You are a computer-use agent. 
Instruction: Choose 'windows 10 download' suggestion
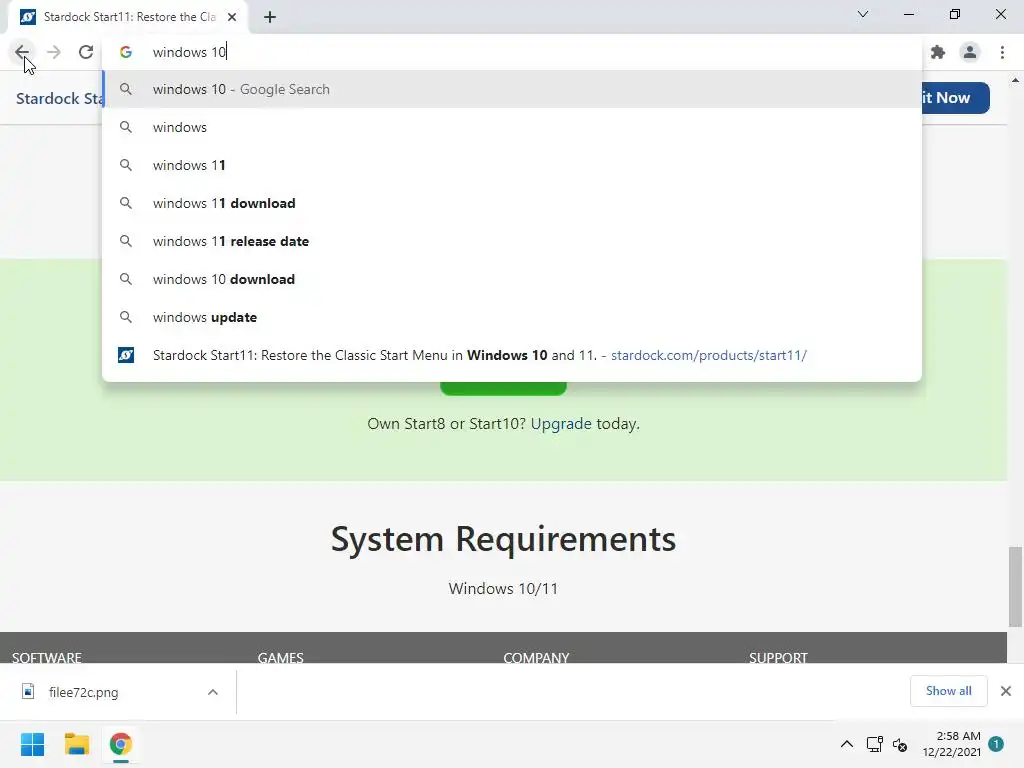(512, 279)
